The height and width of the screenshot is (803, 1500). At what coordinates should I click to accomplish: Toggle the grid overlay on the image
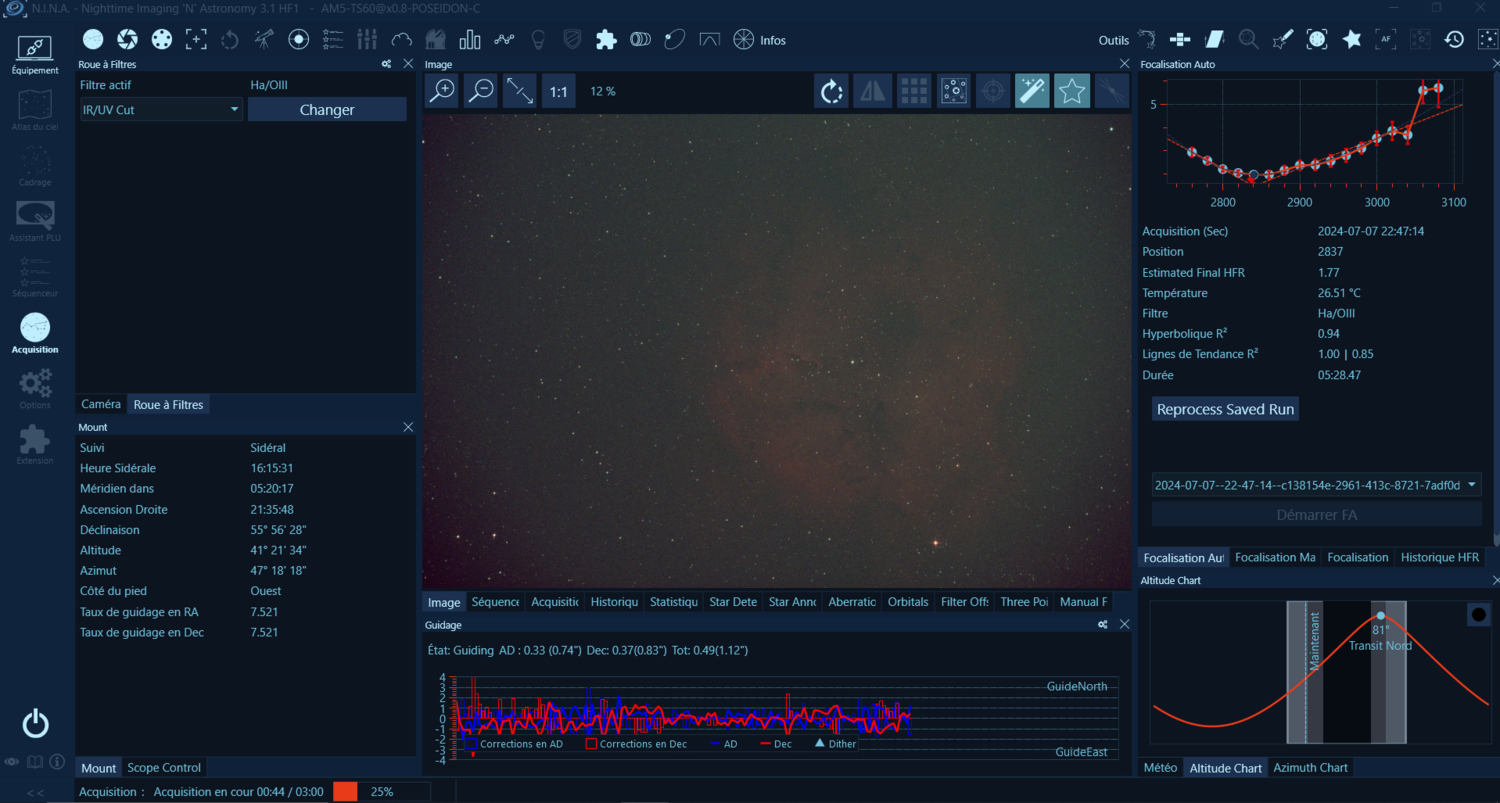click(x=912, y=90)
